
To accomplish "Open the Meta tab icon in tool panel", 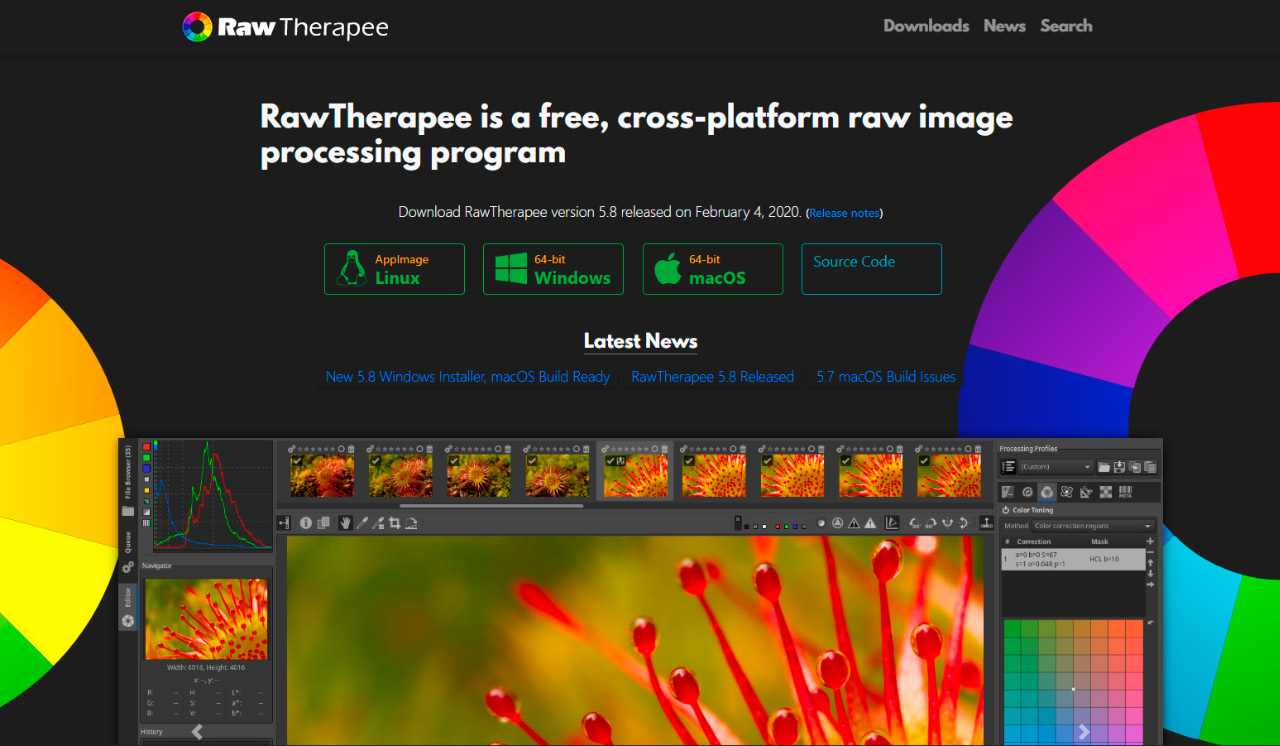I will tap(1125, 492).
